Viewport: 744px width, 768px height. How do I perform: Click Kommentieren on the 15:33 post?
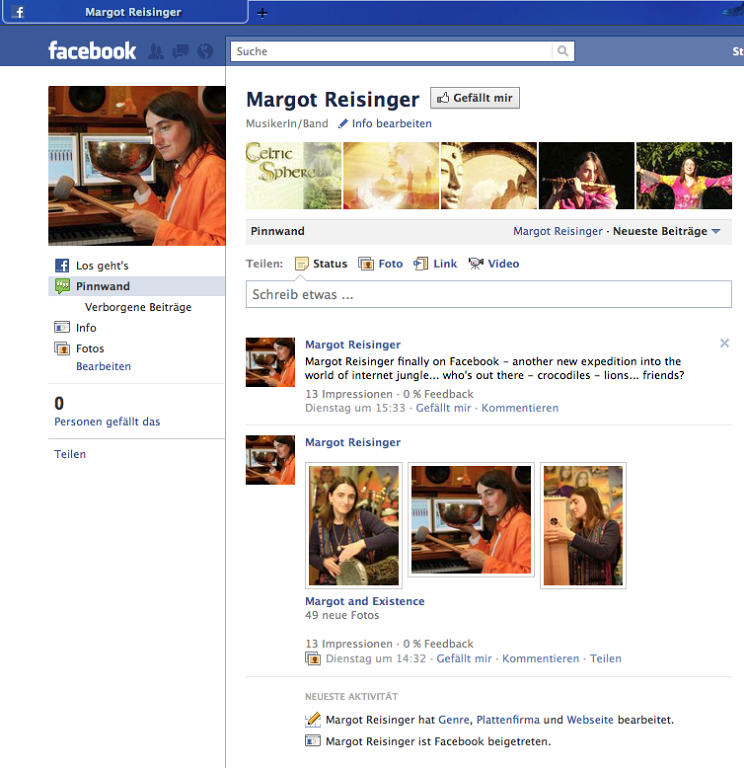click(520, 408)
